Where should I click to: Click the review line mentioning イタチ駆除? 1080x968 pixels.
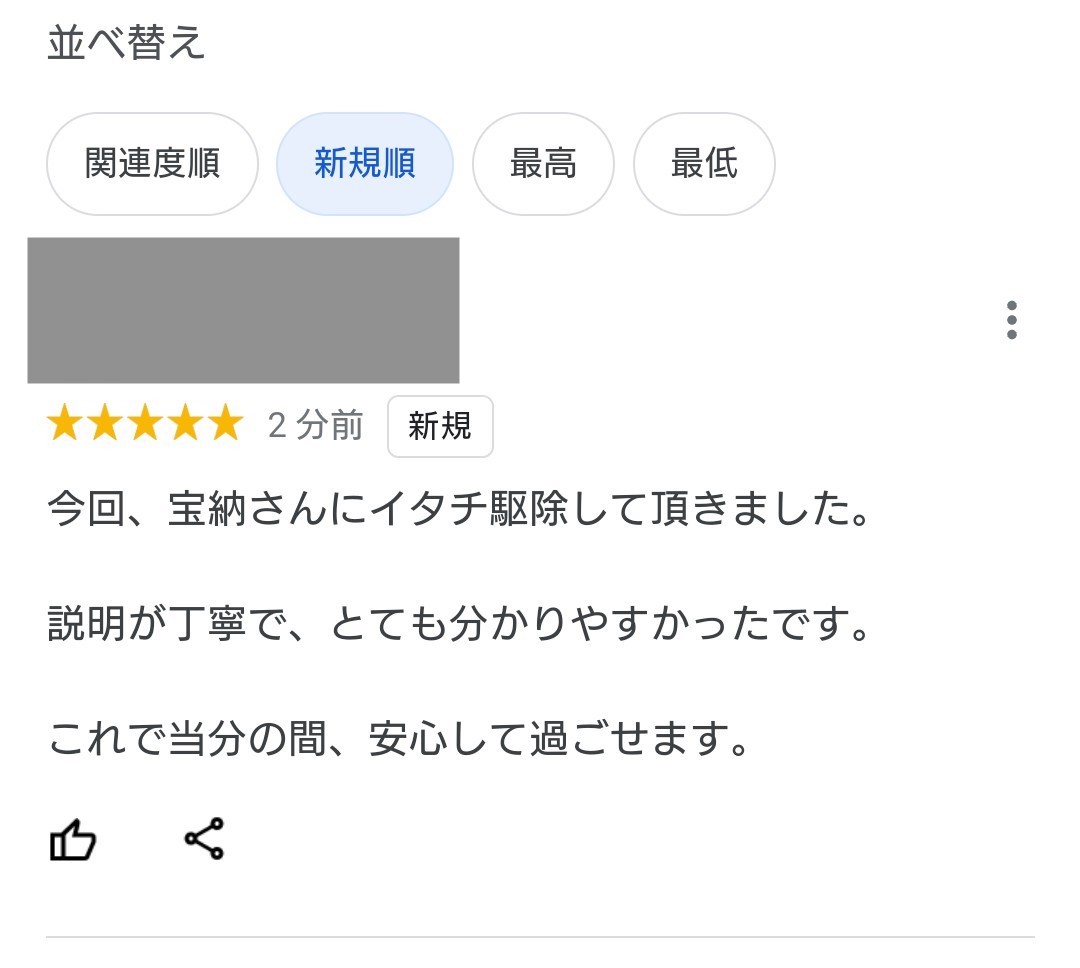pos(457,512)
